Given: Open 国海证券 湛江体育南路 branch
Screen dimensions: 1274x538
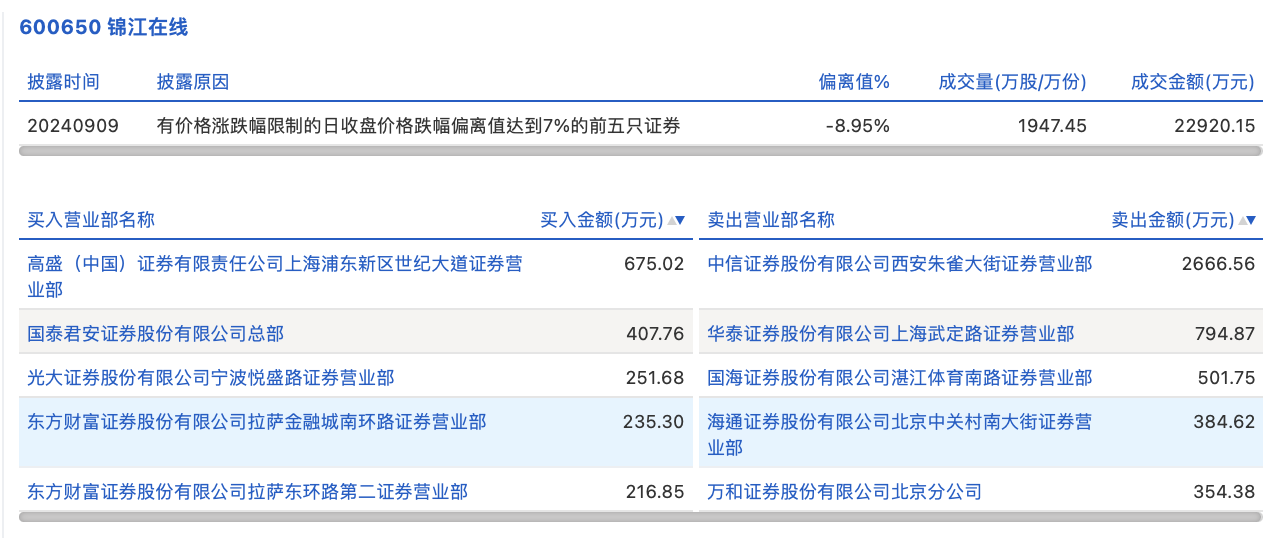Looking at the screenshot, I should click(899, 378).
